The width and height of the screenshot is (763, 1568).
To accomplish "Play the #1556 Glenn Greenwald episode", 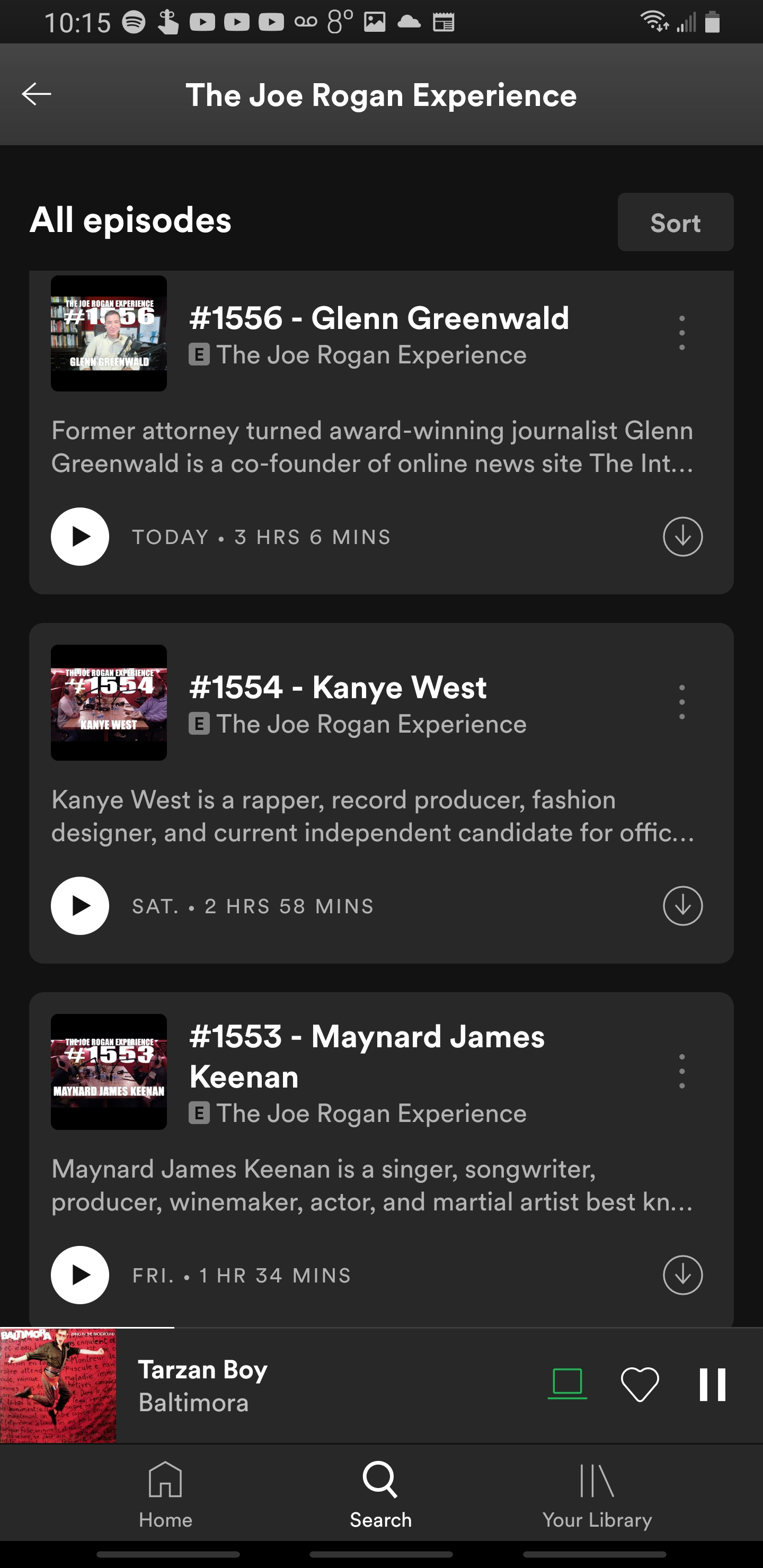I will 80,536.
